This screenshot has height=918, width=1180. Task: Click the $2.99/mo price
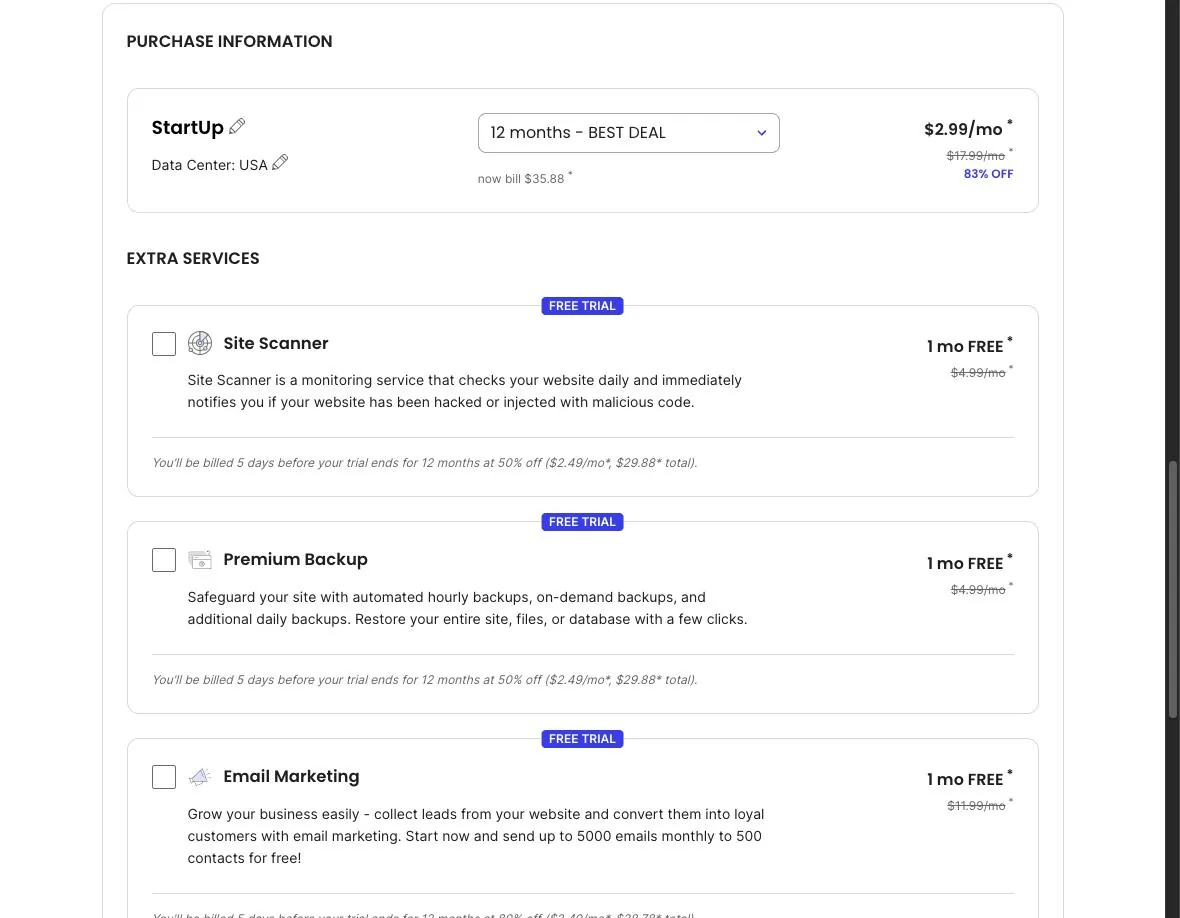963,129
